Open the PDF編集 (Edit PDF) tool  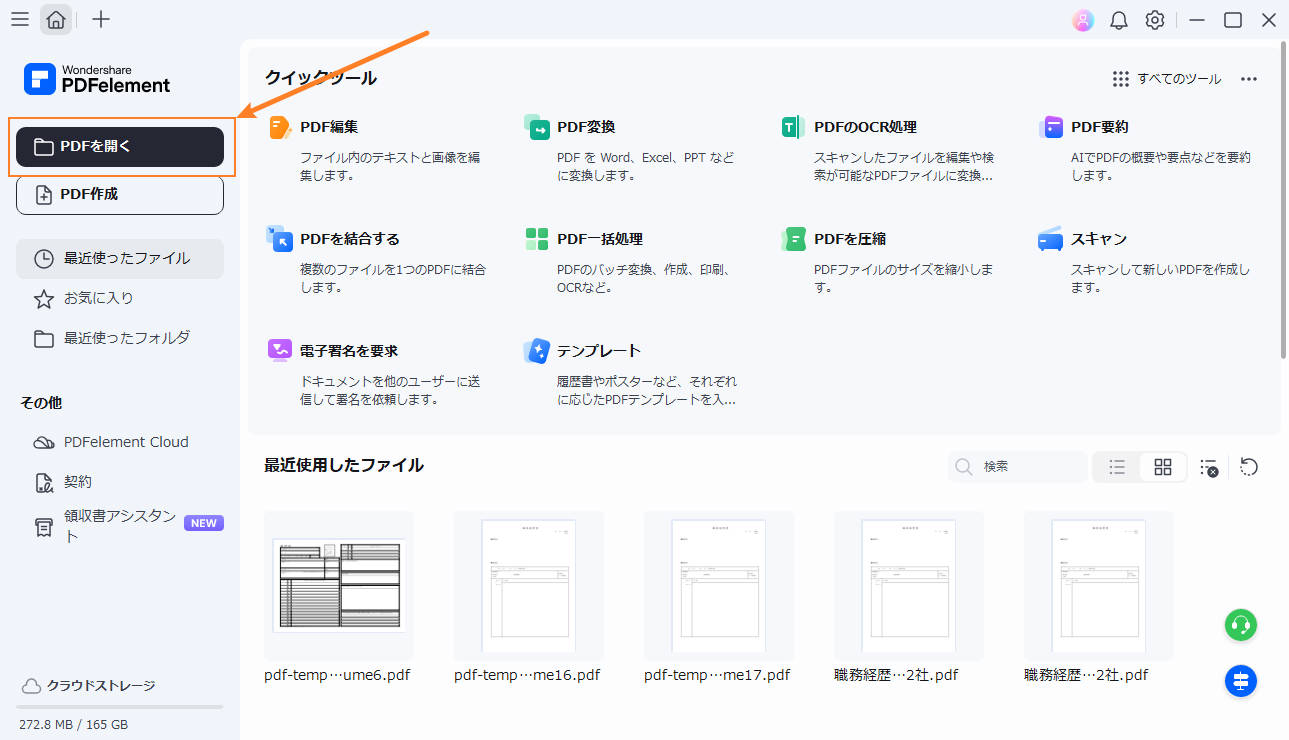(331, 127)
